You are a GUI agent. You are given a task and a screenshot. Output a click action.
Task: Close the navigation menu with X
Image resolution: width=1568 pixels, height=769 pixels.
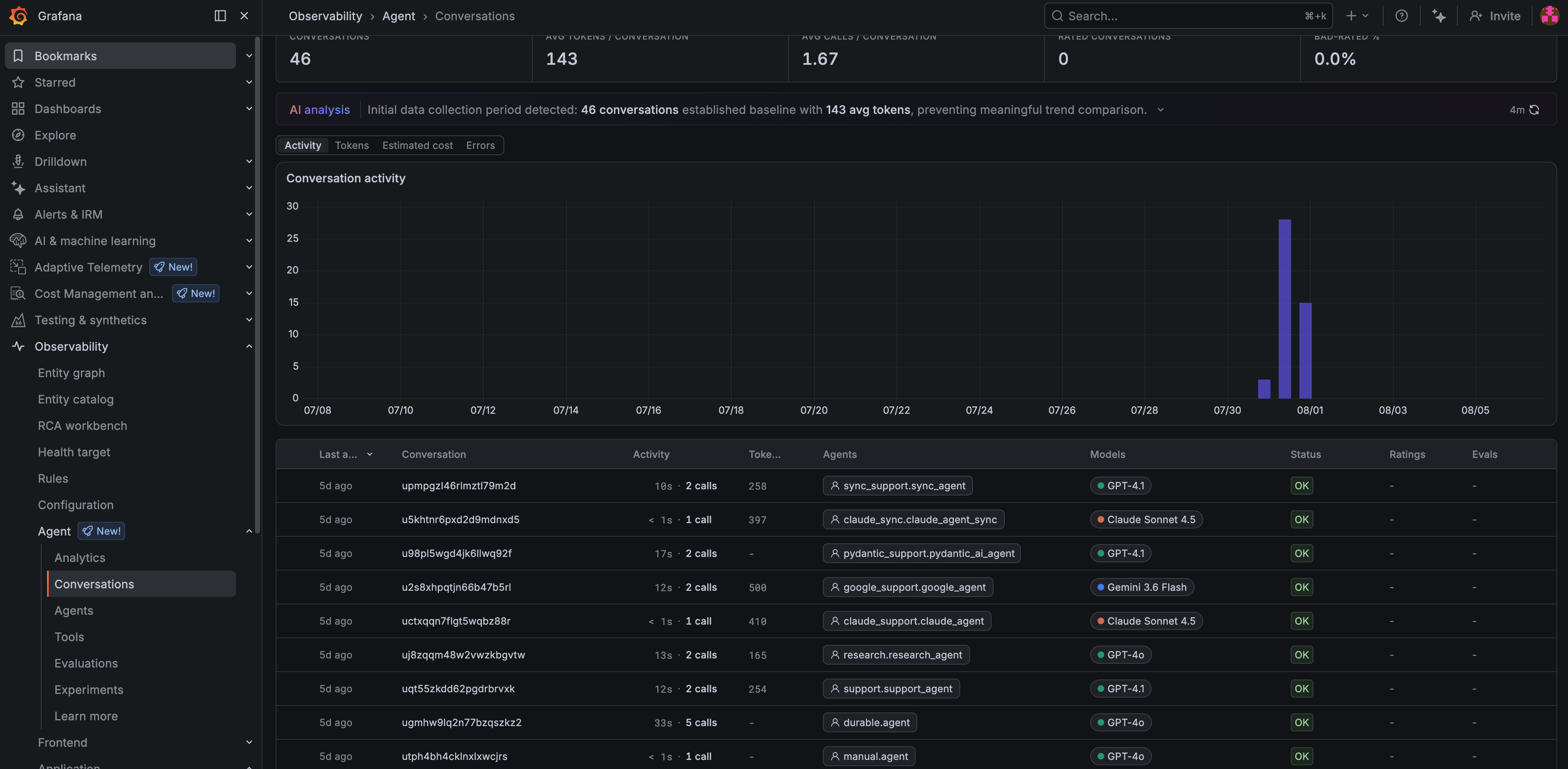pos(244,16)
